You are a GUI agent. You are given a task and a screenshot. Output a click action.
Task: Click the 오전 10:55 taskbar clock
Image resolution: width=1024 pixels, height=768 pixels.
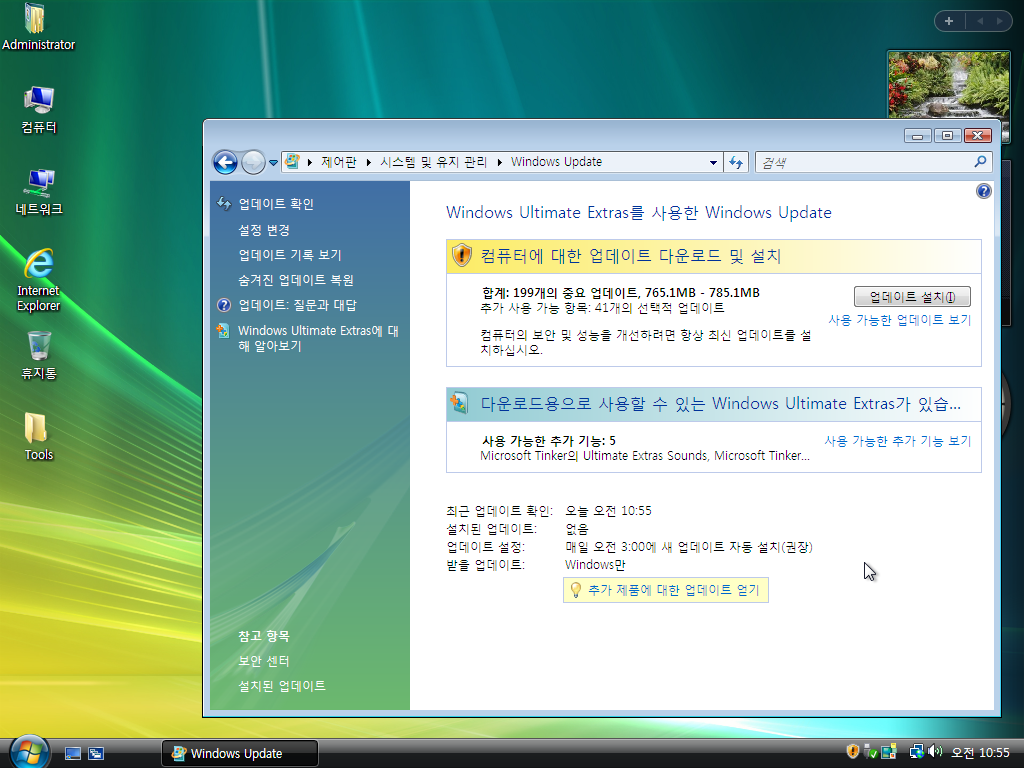(x=980, y=753)
